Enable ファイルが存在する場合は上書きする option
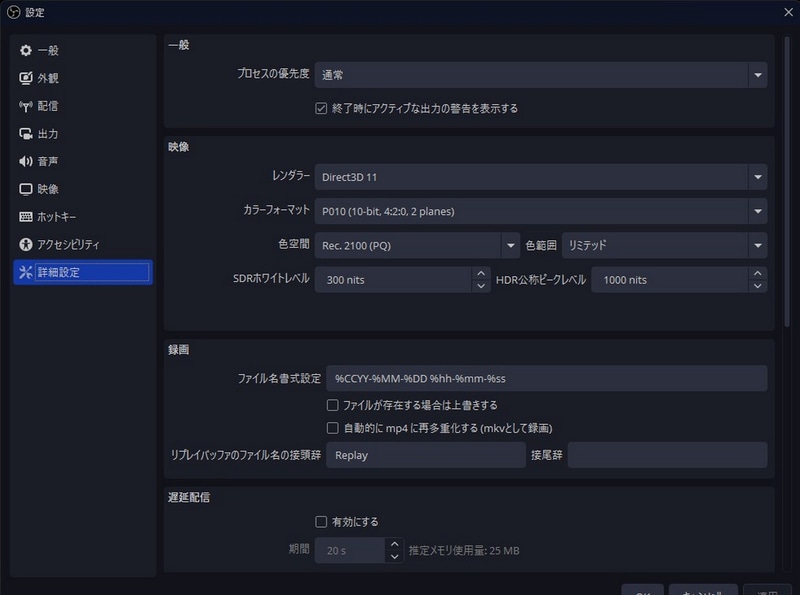The image size is (800, 595). 331,404
